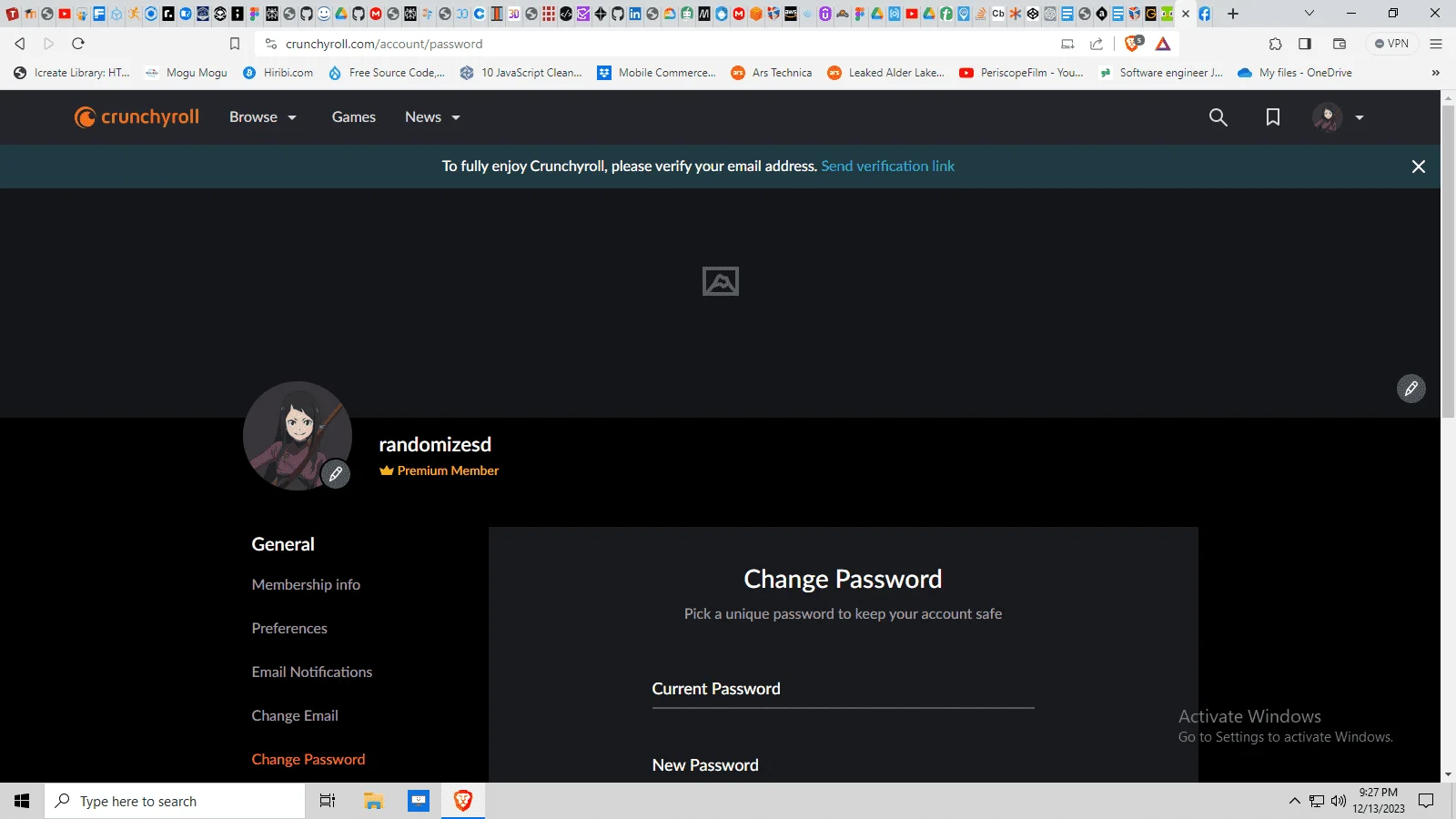Open the Games menu item
1456x819 pixels.
pyautogui.click(x=354, y=116)
